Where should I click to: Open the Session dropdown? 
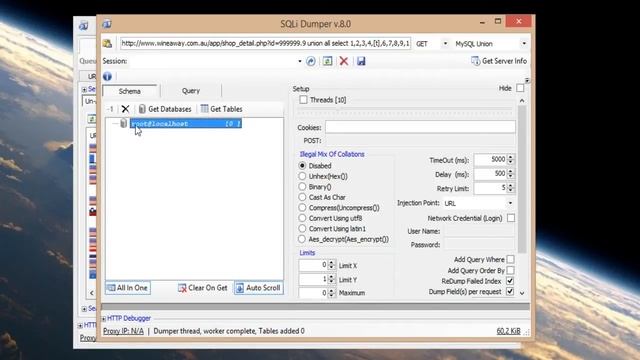click(299, 61)
